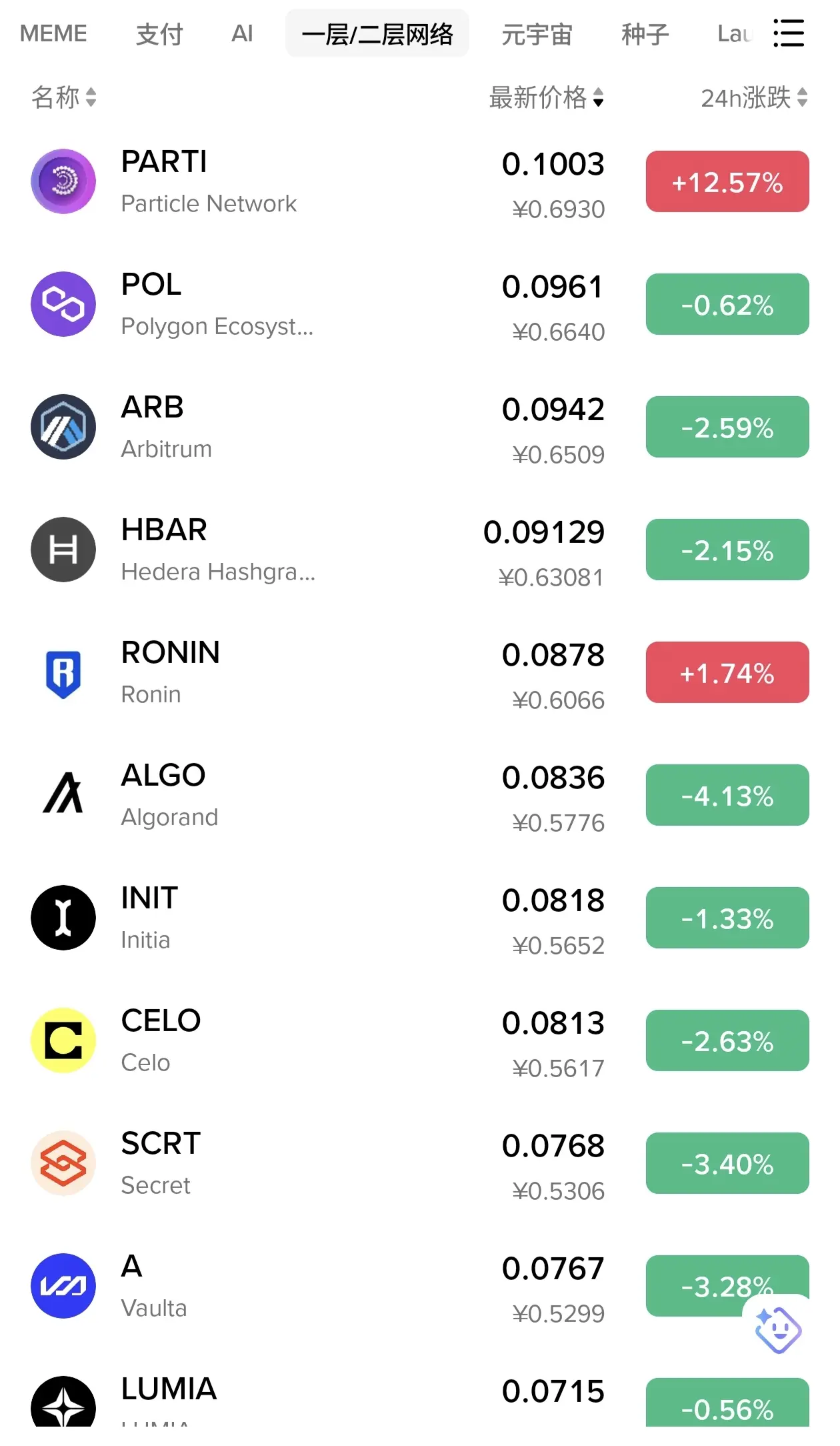Switch to the 元宇宙 tab
Image resolution: width=840 pixels, height=1446 pixels.
click(x=537, y=33)
